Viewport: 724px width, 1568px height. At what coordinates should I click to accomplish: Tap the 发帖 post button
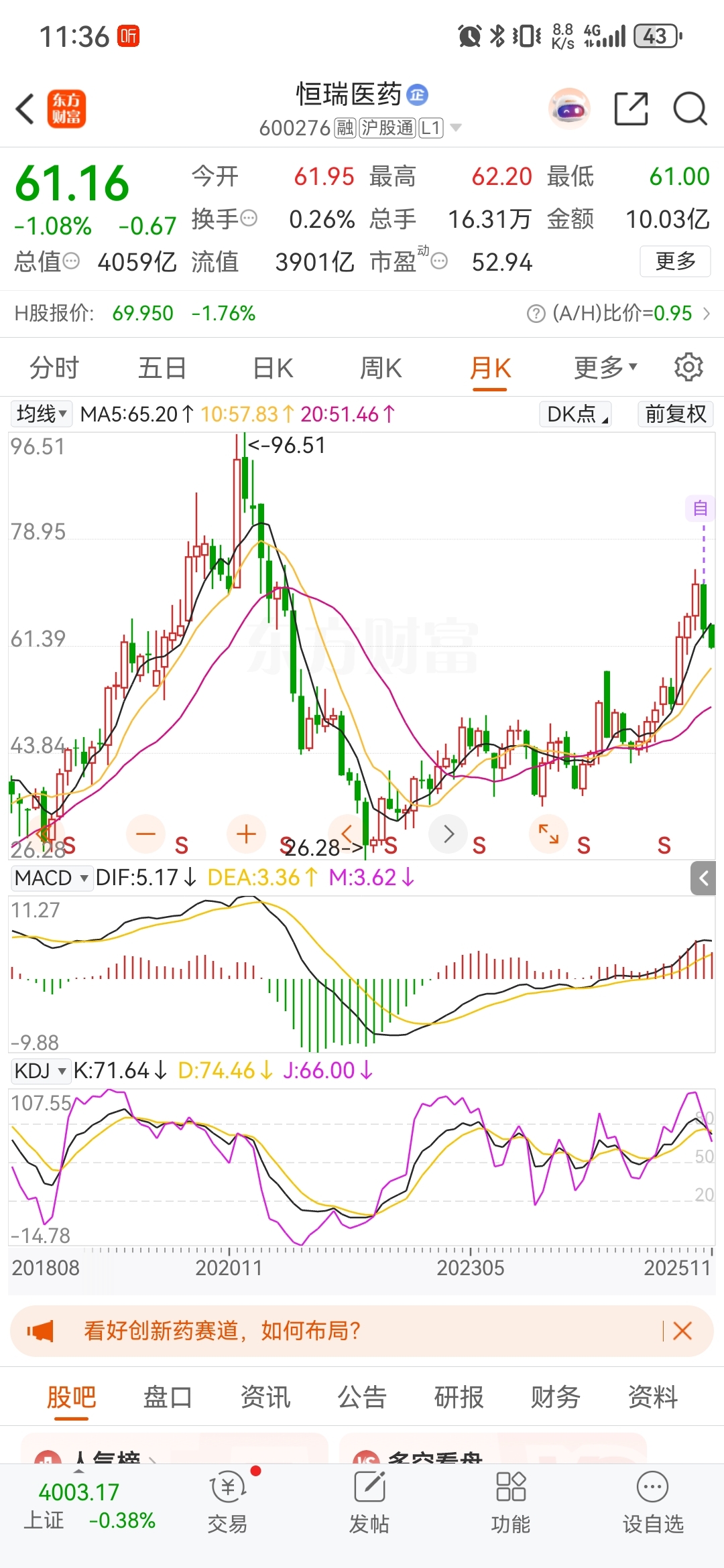[369, 1502]
